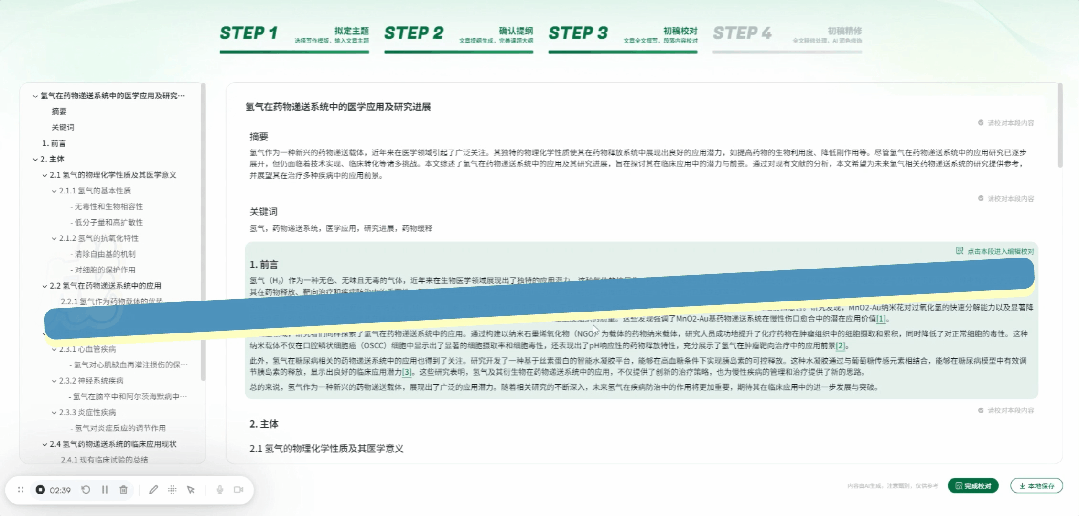Viewport: 1079px width, 516px height.
Task: Click proofread link above 摘要 section
Action: coord(1005,122)
